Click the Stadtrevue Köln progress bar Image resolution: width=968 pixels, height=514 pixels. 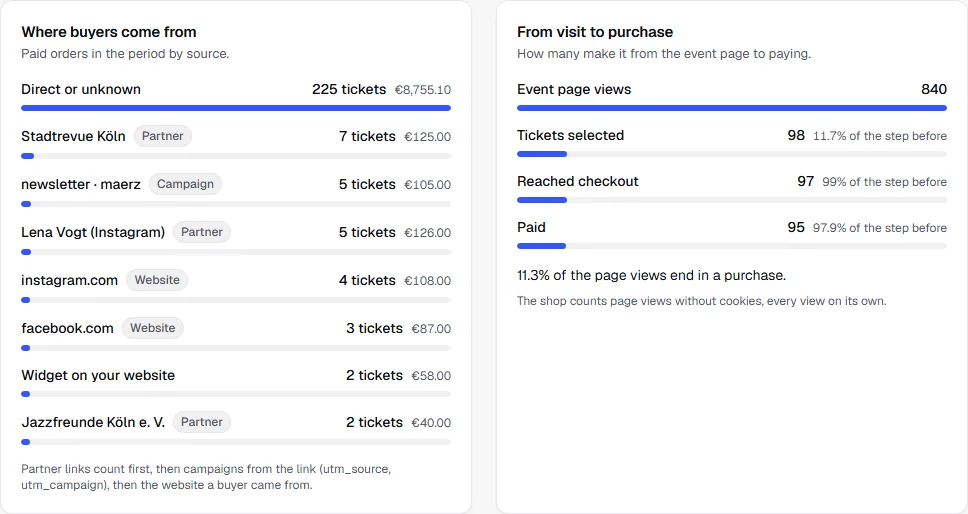236,156
